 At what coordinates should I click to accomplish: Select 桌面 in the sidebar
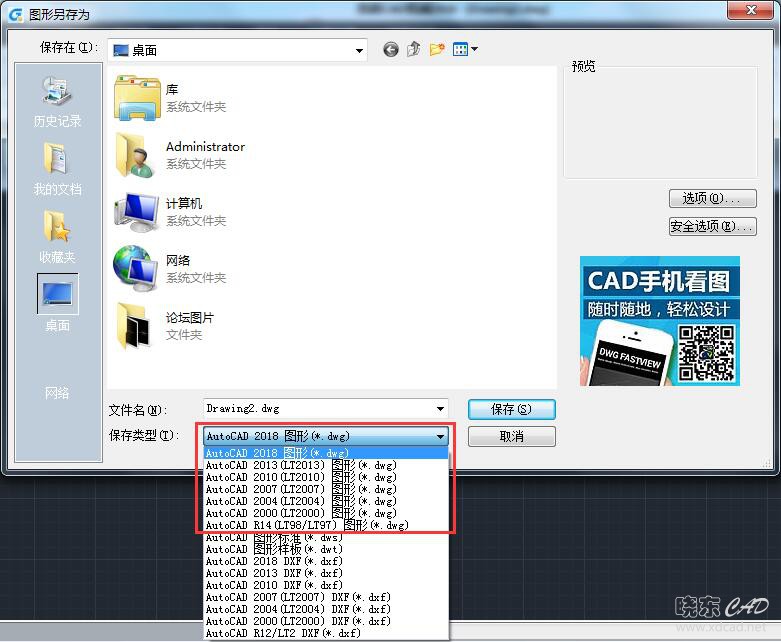coord(57,304)
